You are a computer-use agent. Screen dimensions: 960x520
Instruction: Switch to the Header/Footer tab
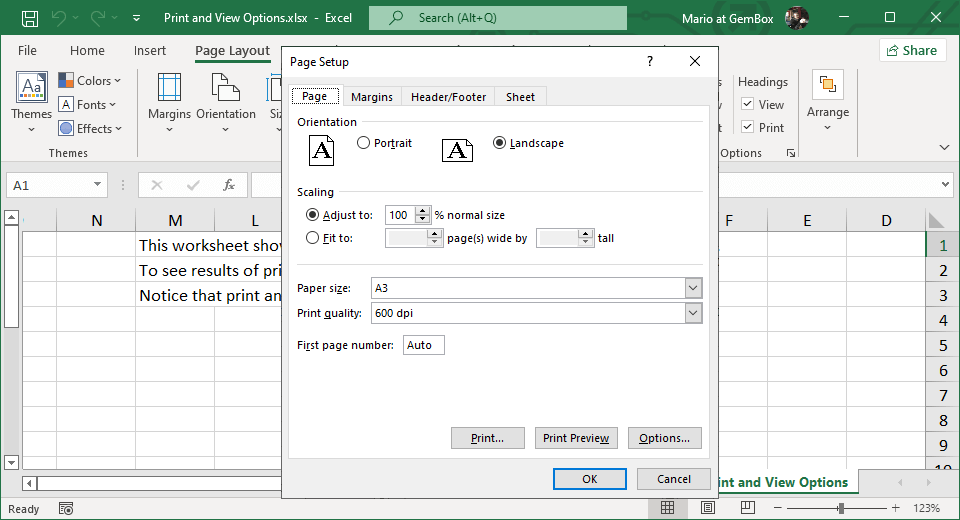tap(448, 97)
